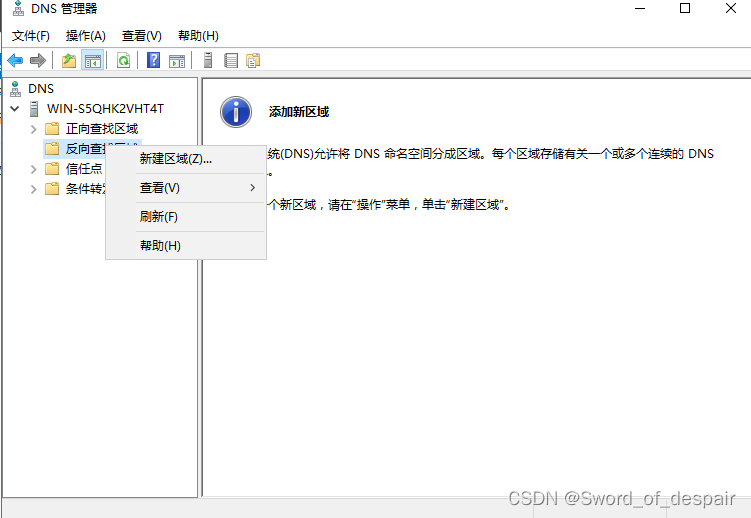Click the 反向查找区域 folder icon
Image resolution: width=751 pixels, height=518 pixels.
[x=52, y=148]
